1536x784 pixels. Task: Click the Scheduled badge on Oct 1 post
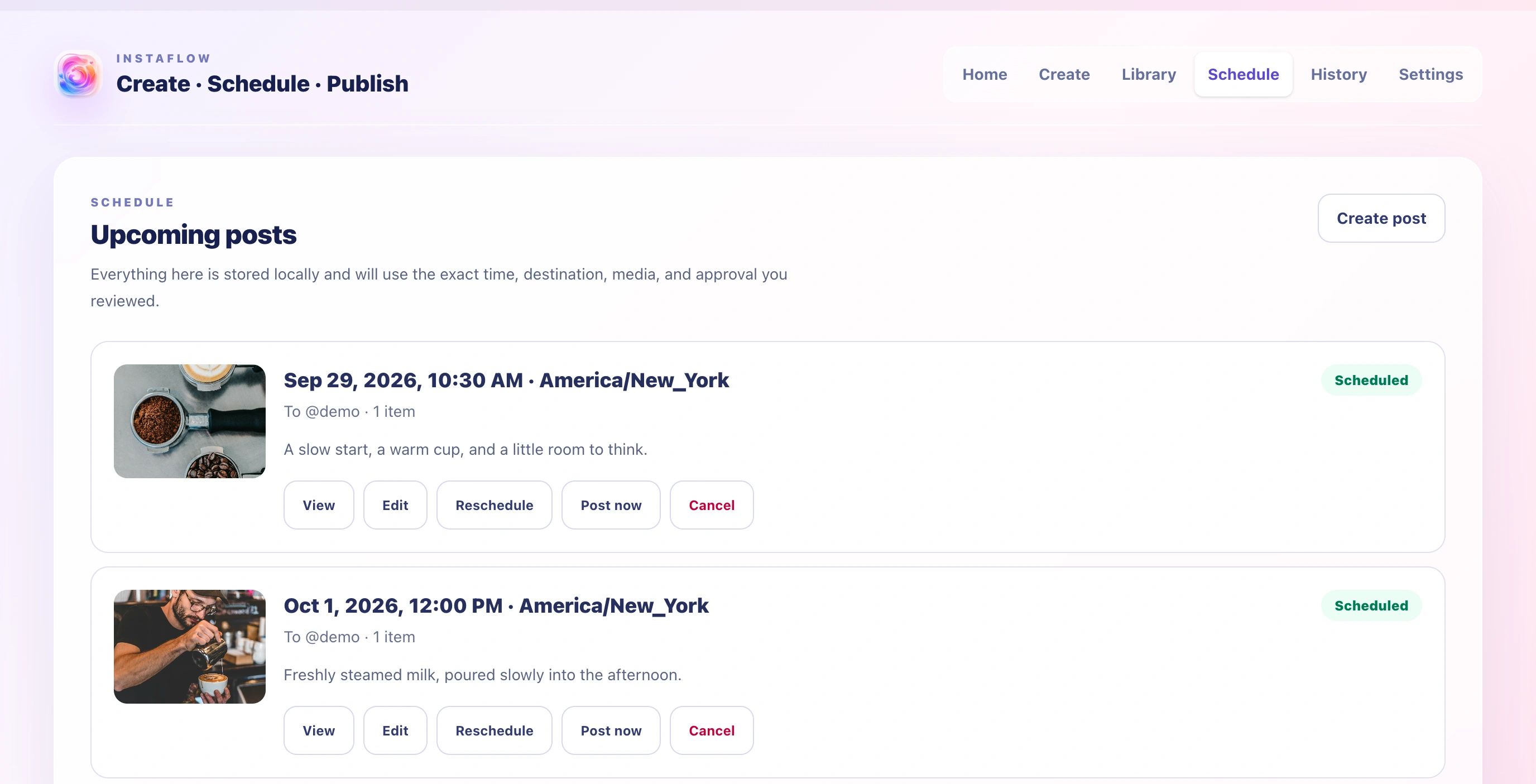(x=1371, y=606)
